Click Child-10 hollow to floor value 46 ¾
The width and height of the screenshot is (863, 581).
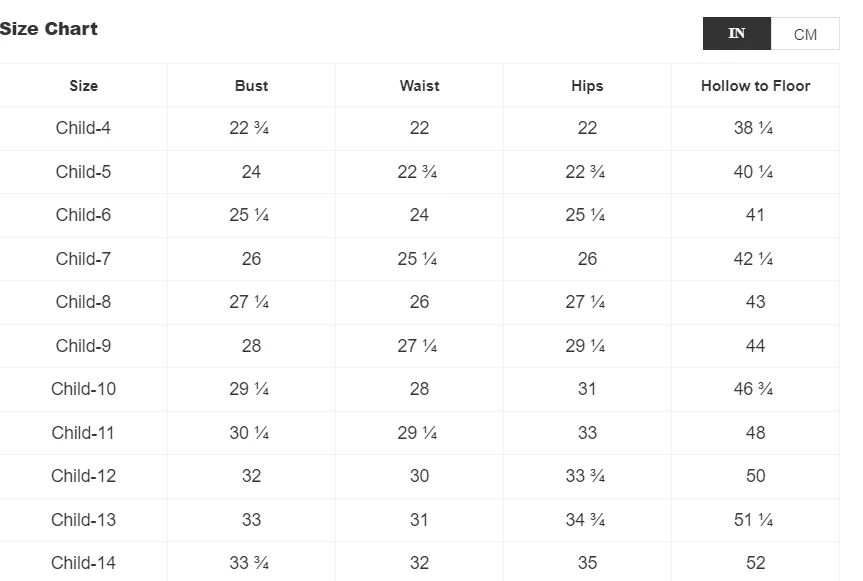pos(753,389)
